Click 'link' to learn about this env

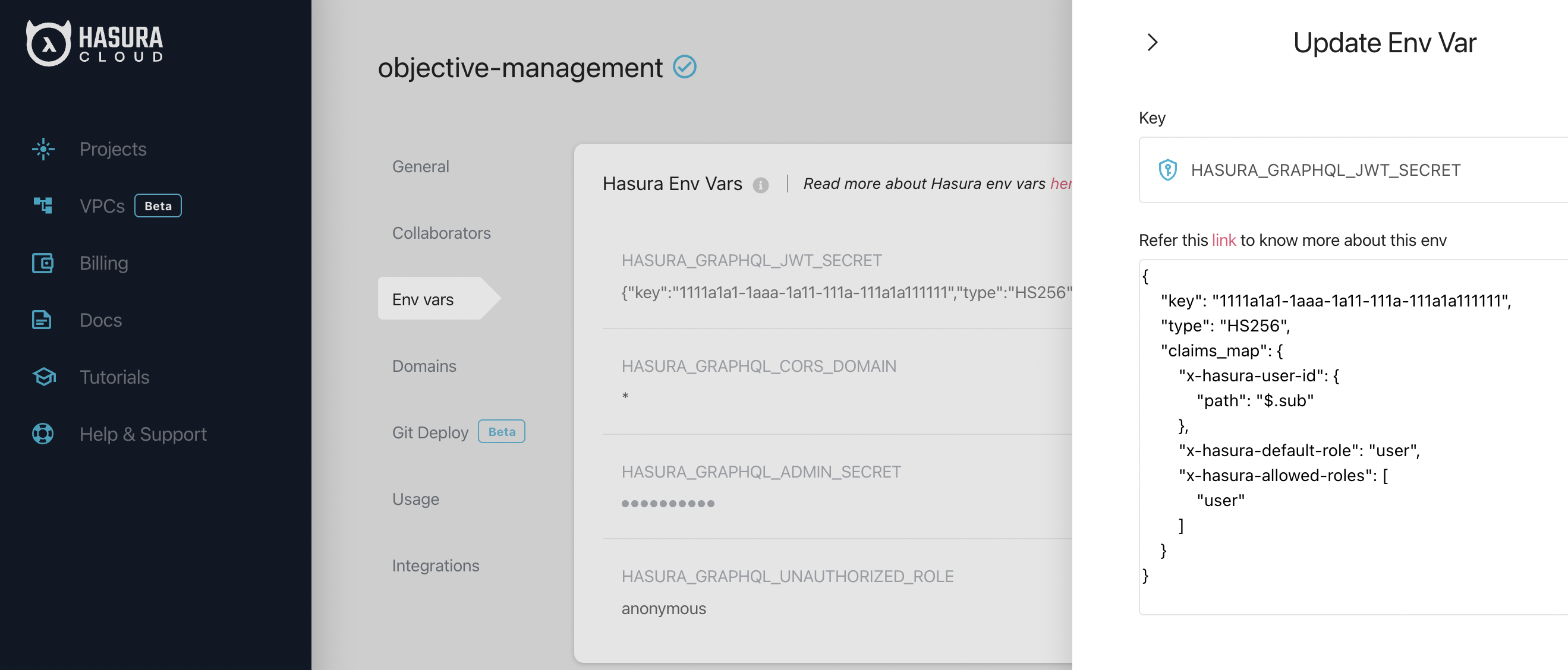1223,241
